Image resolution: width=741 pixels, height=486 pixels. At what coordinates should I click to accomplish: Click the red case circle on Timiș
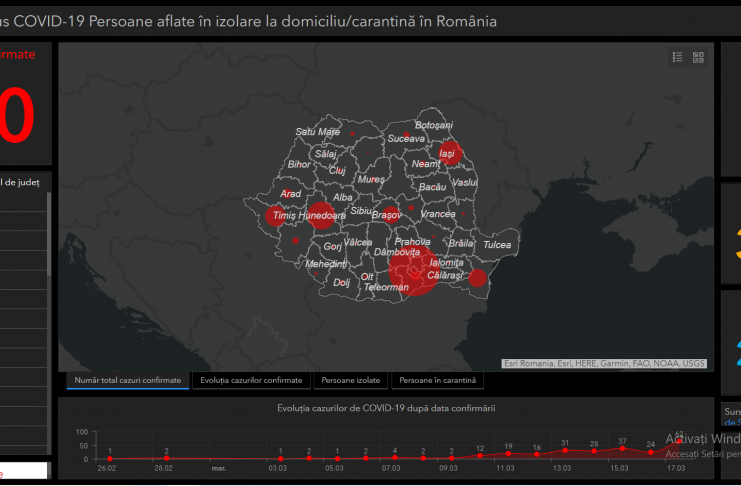pos(277,214)
